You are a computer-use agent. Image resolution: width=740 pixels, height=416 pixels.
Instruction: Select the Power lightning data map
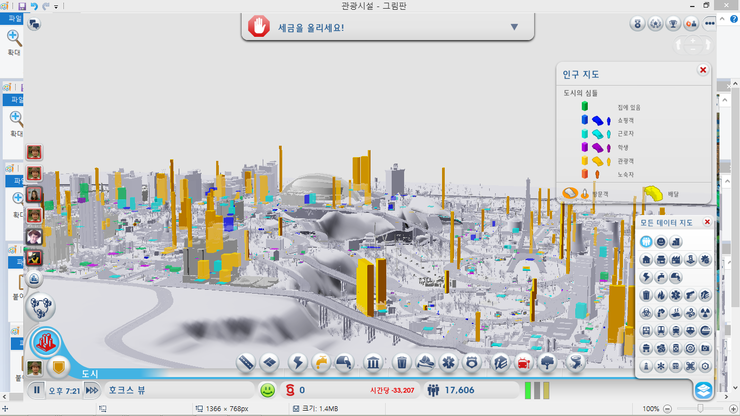coord(646,277)
